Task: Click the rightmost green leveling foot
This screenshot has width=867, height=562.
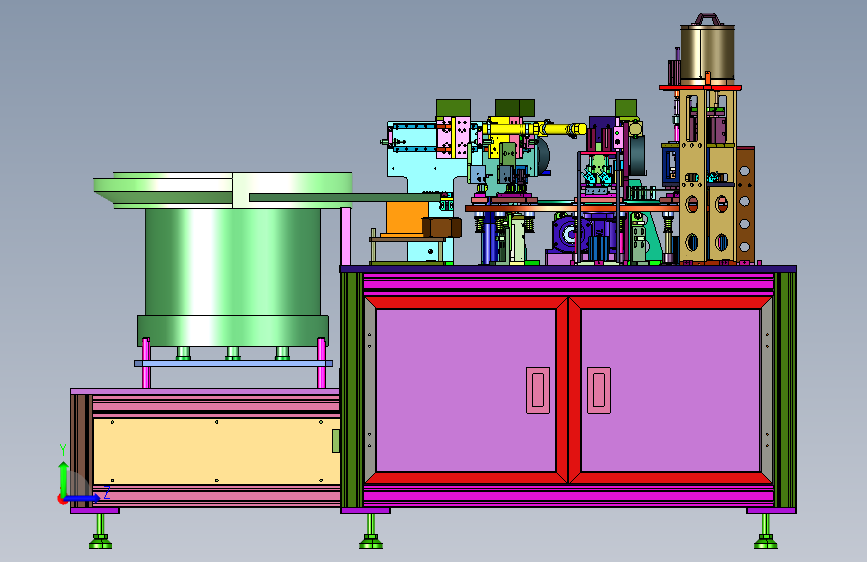Action: (765, 532)
